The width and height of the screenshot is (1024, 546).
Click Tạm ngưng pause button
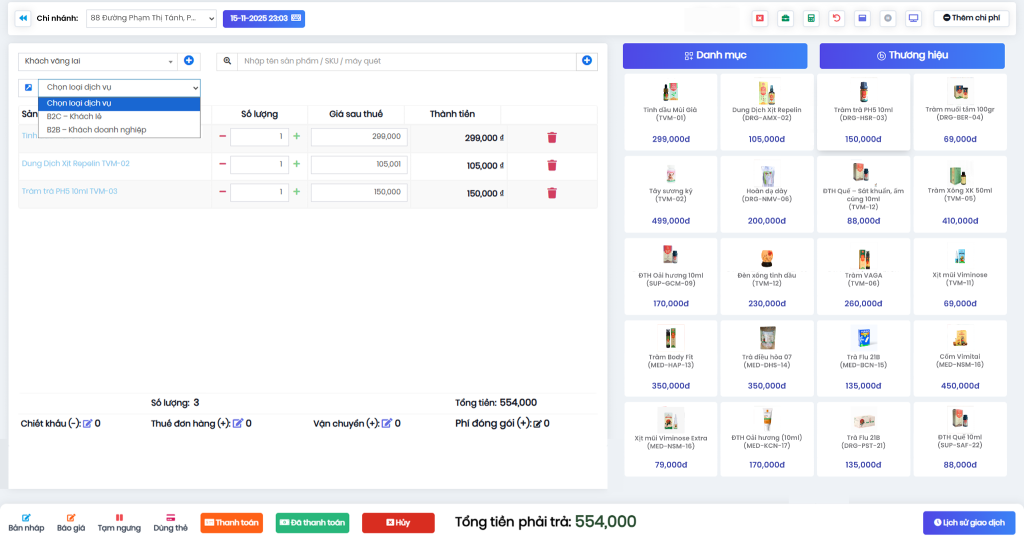tap(119, 522)
